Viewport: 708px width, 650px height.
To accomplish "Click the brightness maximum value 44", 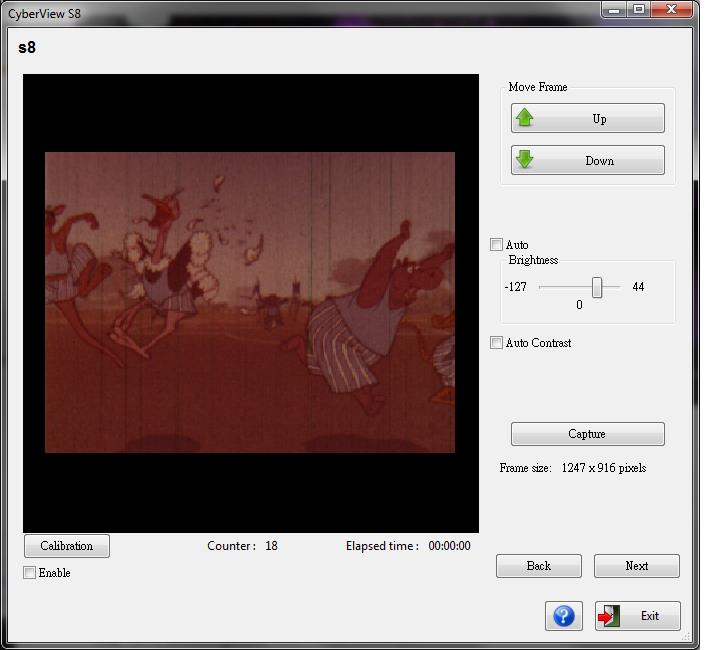I will pyautogui.click(x=638, y=287).
